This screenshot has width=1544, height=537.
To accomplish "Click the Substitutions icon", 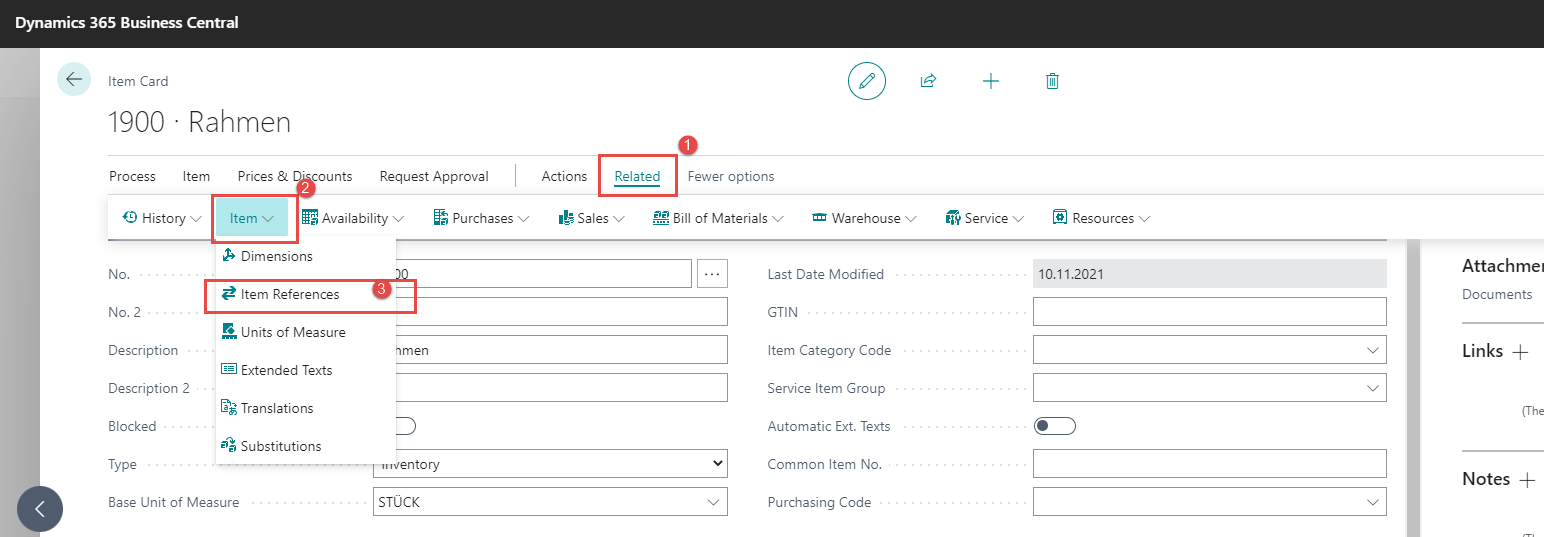I will pyautogui.click(x=229, y=446).
